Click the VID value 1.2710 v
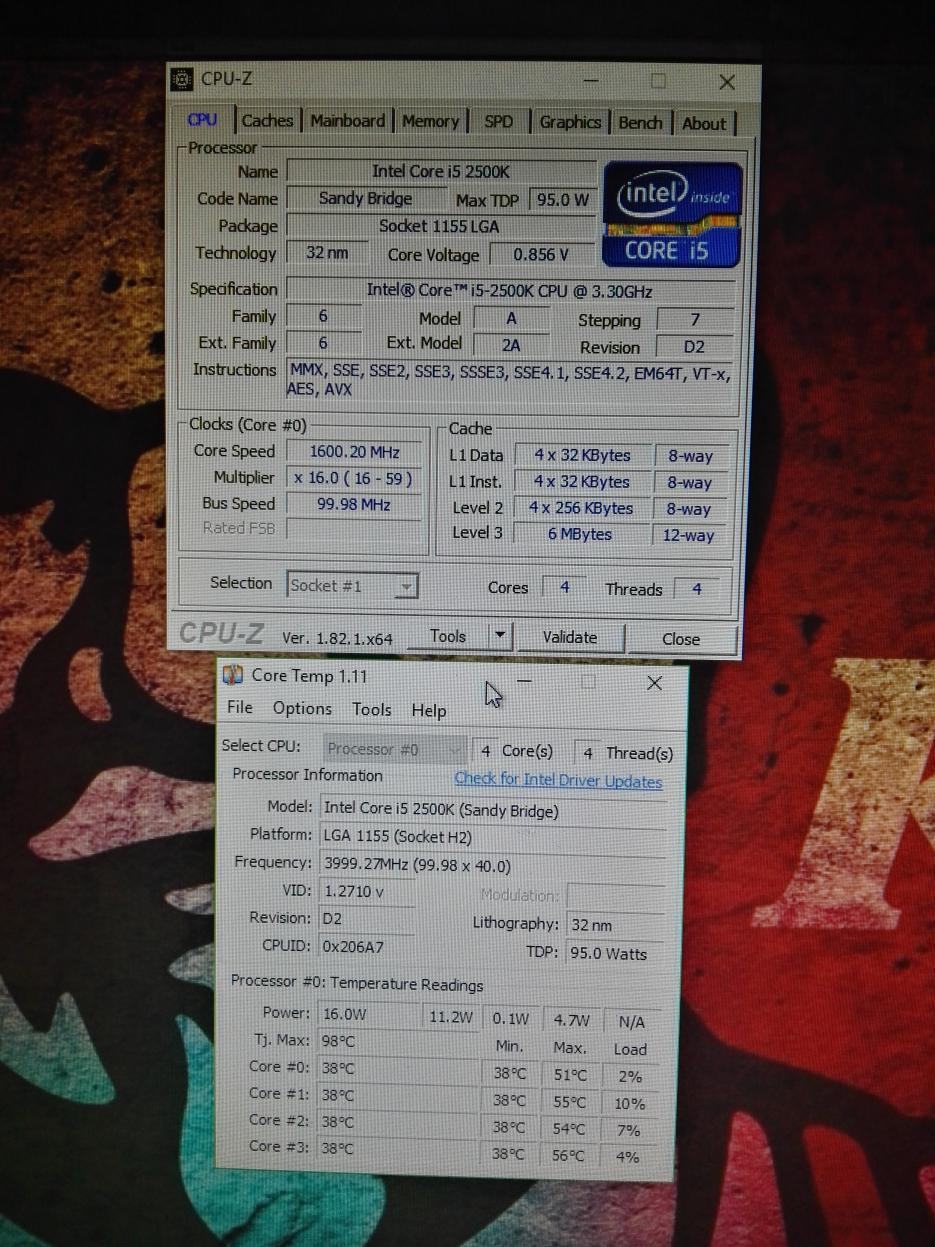The width and height of the screenshot is (935, 1247). pyautogui.click(x=366, y=891)
